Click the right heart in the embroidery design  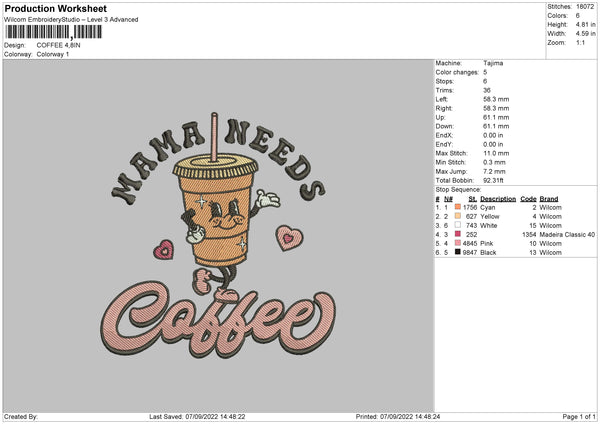(x=289, y=237)
